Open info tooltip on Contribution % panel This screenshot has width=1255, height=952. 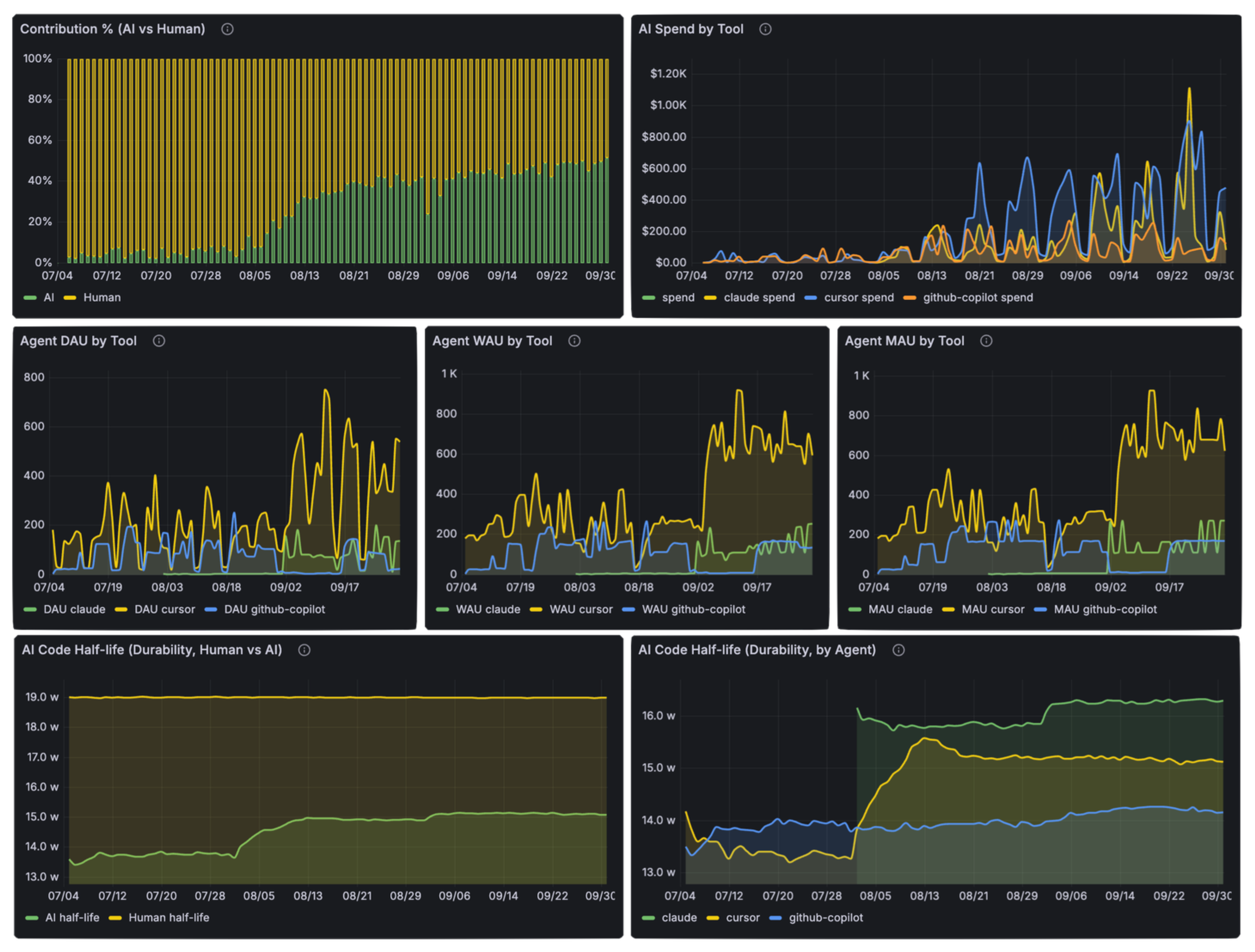(x=227, y=29)
